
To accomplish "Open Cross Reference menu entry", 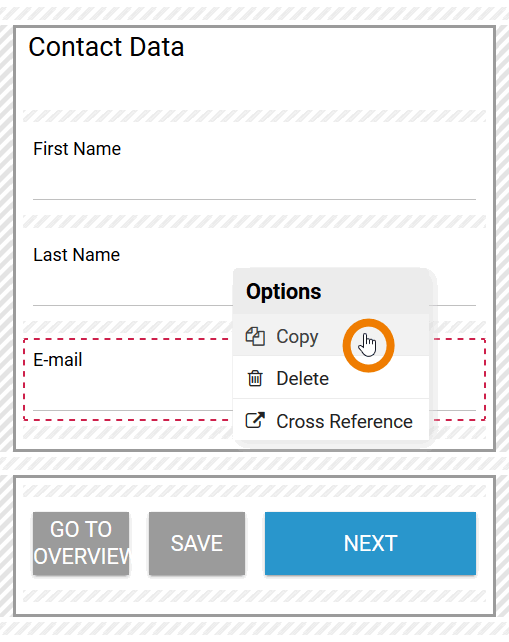I will click(x=331, y=420).
